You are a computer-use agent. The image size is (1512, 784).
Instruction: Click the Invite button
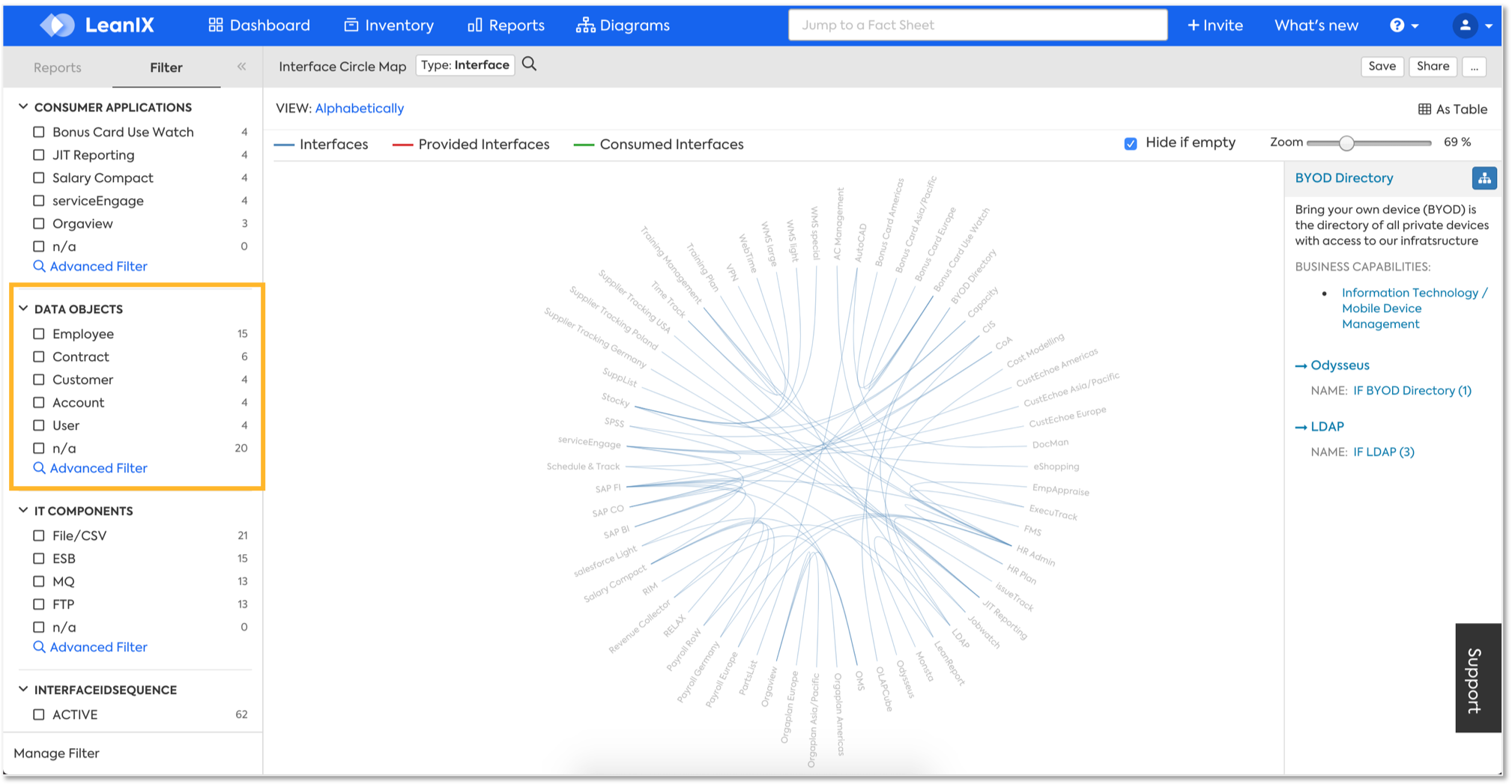[x=1215, y=25]
